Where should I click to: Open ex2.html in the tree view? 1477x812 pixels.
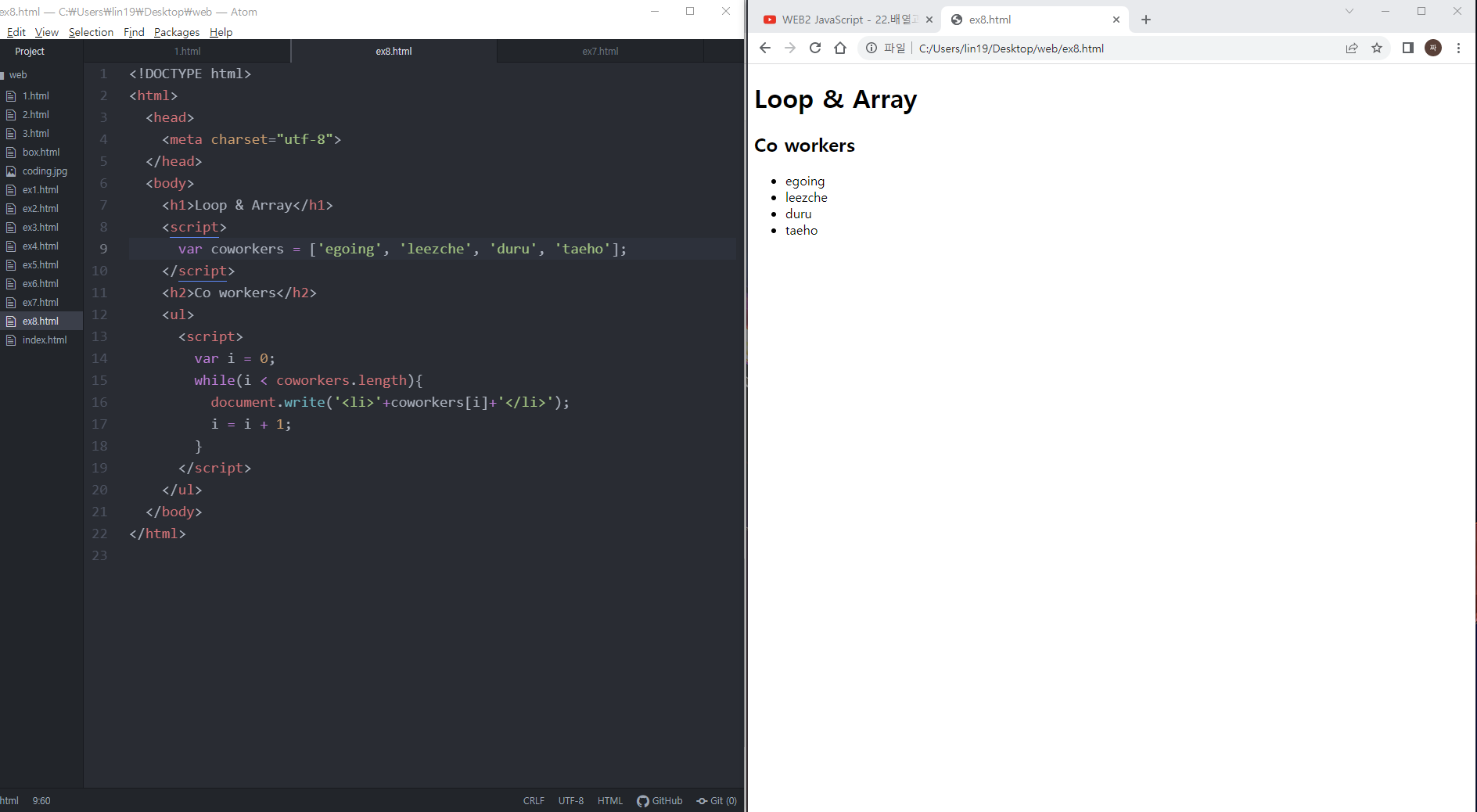pos(41,209)
